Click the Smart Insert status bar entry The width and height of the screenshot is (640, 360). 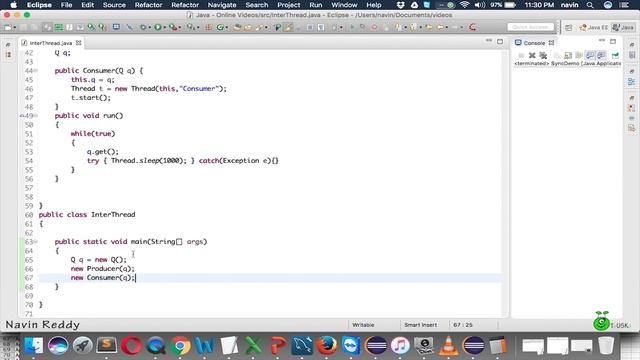tap(420, 325)
